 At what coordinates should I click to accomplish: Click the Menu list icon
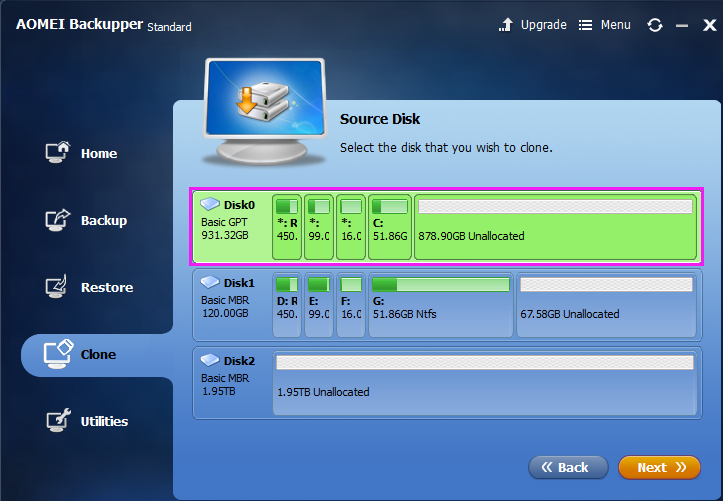(x=585, y=25)
